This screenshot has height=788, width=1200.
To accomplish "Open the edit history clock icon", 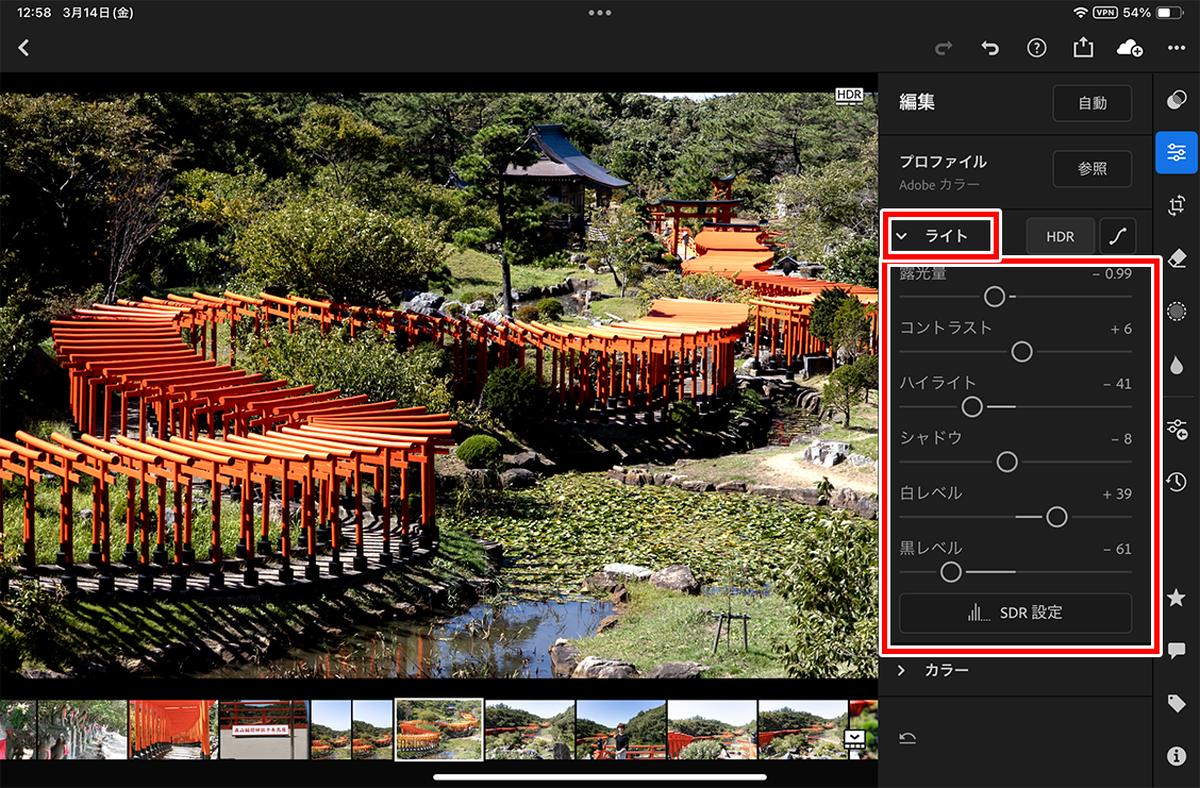I will pos(1176,482).
